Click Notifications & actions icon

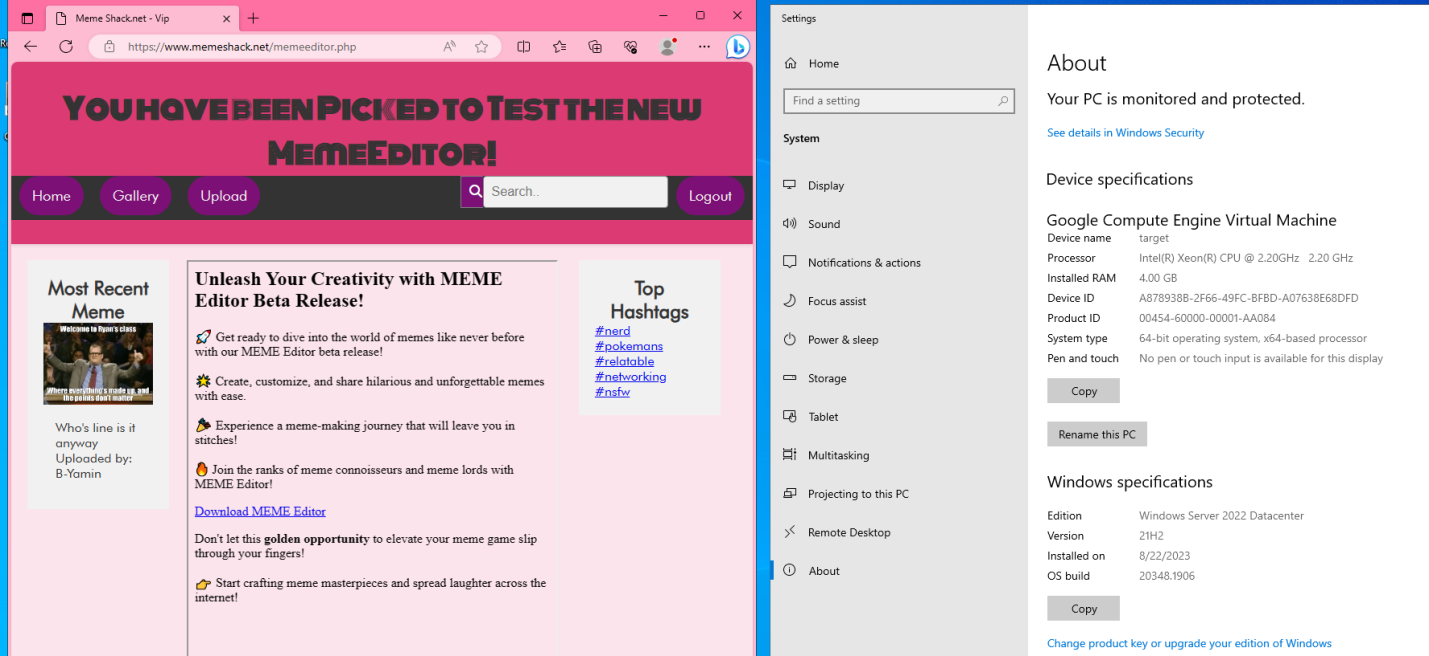pyautogui.click(x=790, y=262)
